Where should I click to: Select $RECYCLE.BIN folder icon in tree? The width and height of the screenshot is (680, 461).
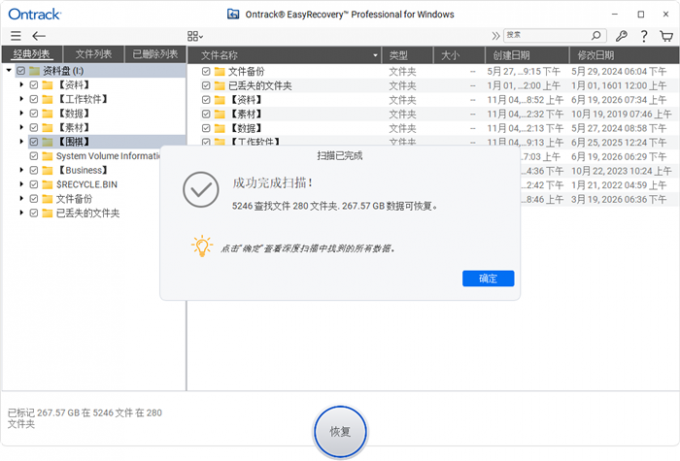tap(47, 185)
